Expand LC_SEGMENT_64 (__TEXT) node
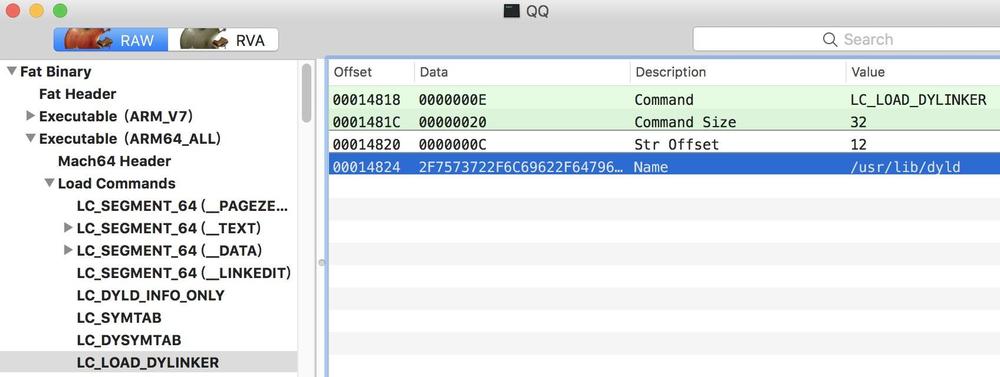 click(x=68, y=228)
